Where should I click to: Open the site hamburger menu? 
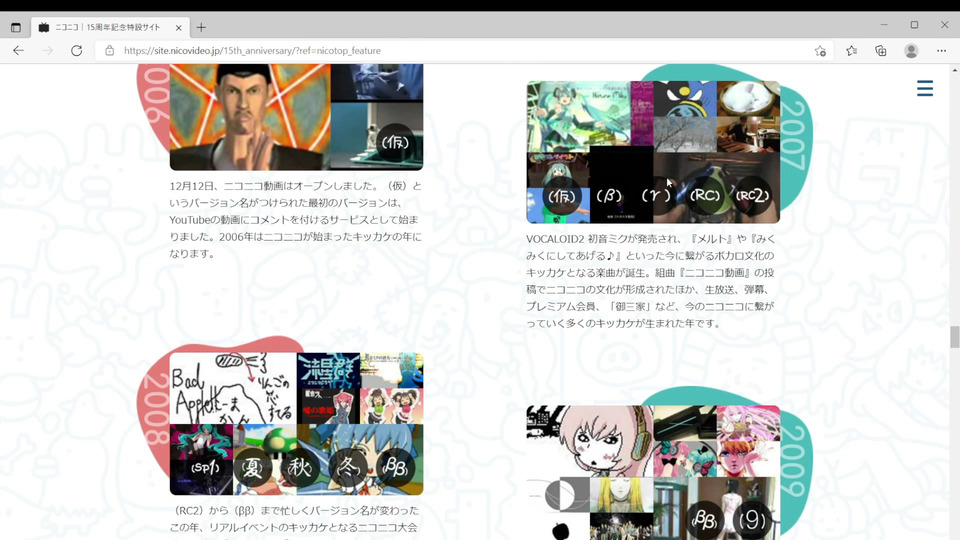pyautogui.click(x=925, y=88)
